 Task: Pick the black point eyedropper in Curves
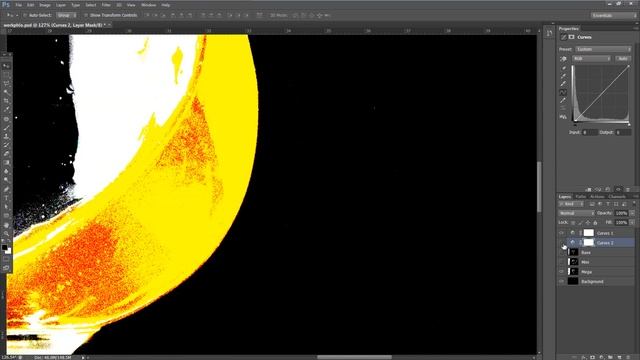point(563,68)
